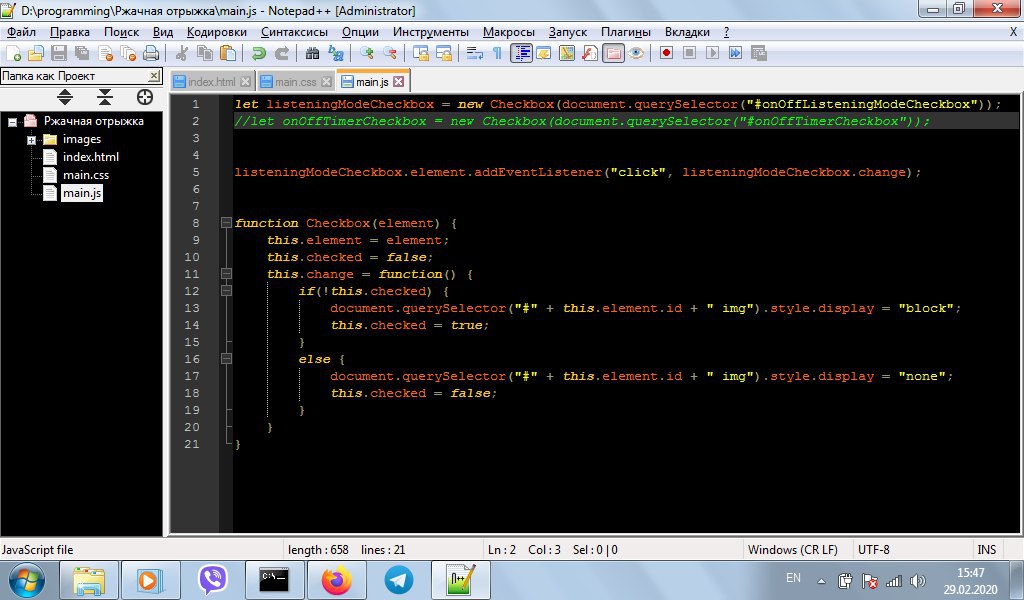Toggle synchronized horizontal scrolling

click(443, 54)
